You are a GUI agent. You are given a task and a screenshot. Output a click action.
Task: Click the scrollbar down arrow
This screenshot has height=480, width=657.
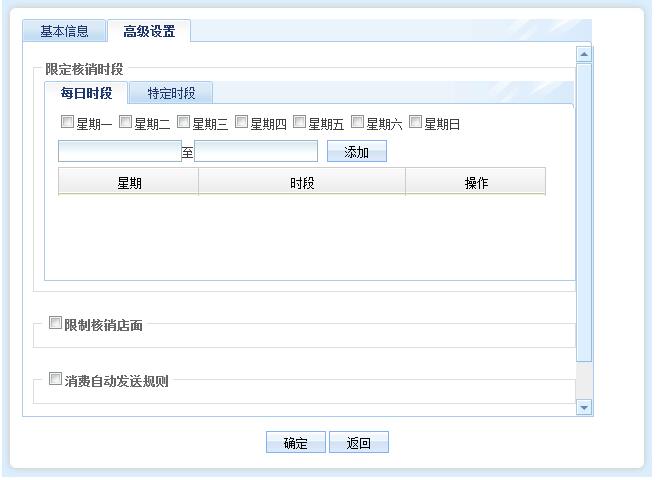point(584,407)
